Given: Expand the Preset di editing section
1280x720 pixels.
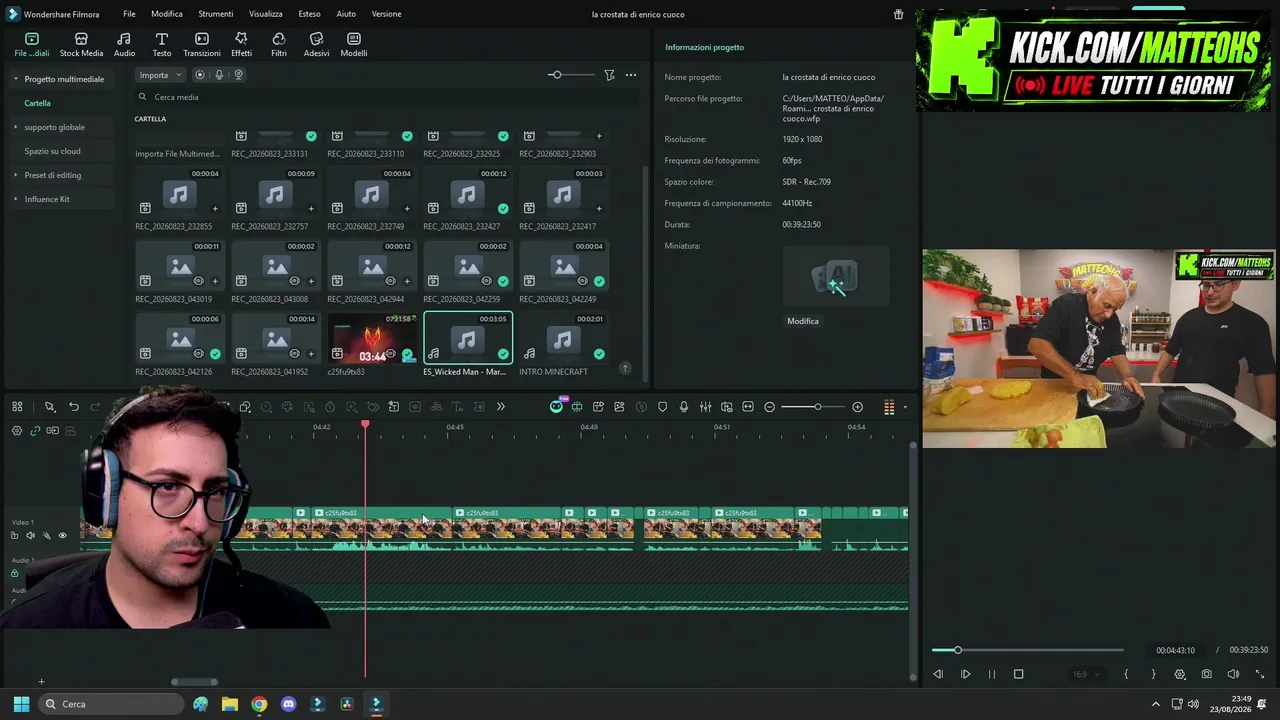Looking at the screenshot, I should [x=15, y=175].
